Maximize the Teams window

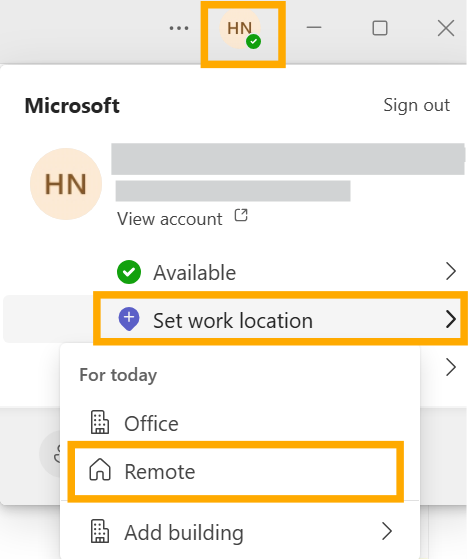coord(380,28)
